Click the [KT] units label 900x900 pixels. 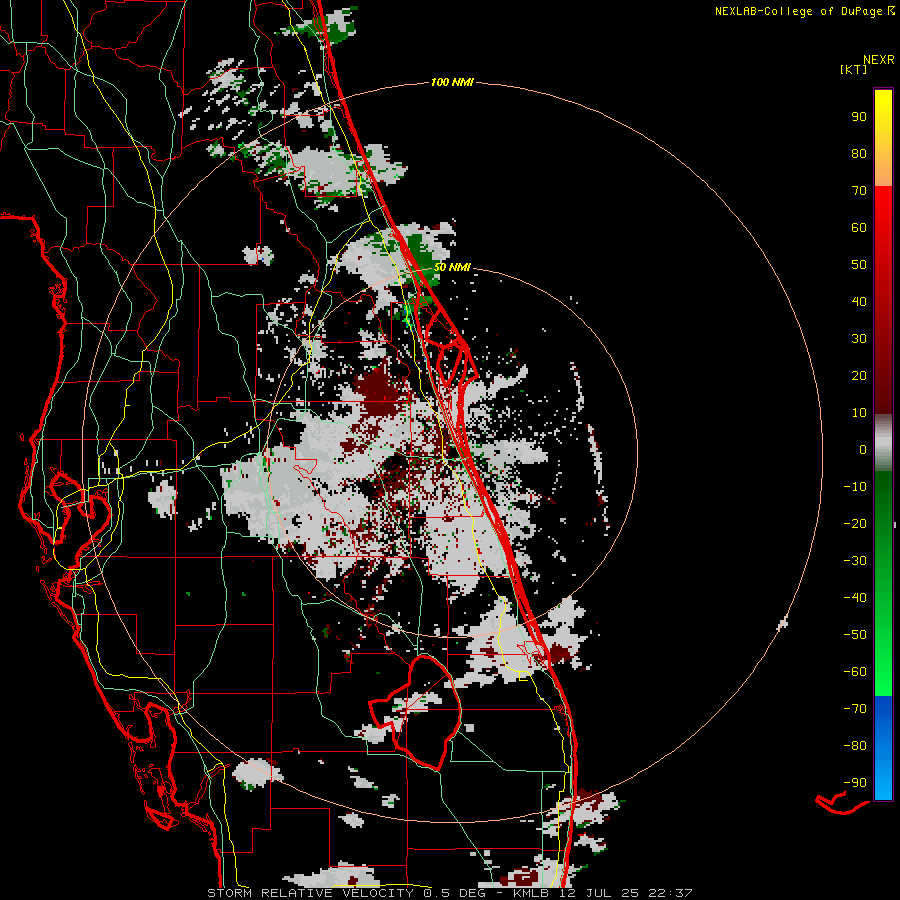coord(853,69)
